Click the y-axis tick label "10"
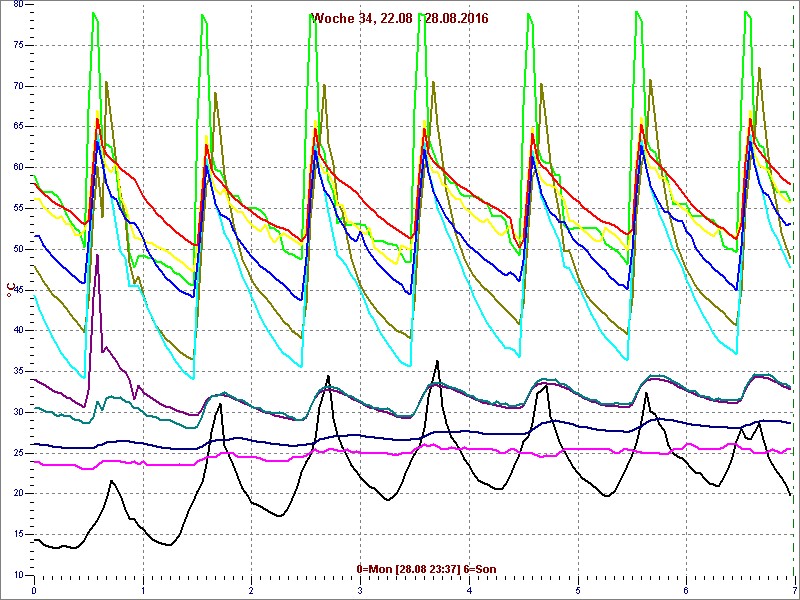The height and width of the screenshot is (600, 800). 18,576
